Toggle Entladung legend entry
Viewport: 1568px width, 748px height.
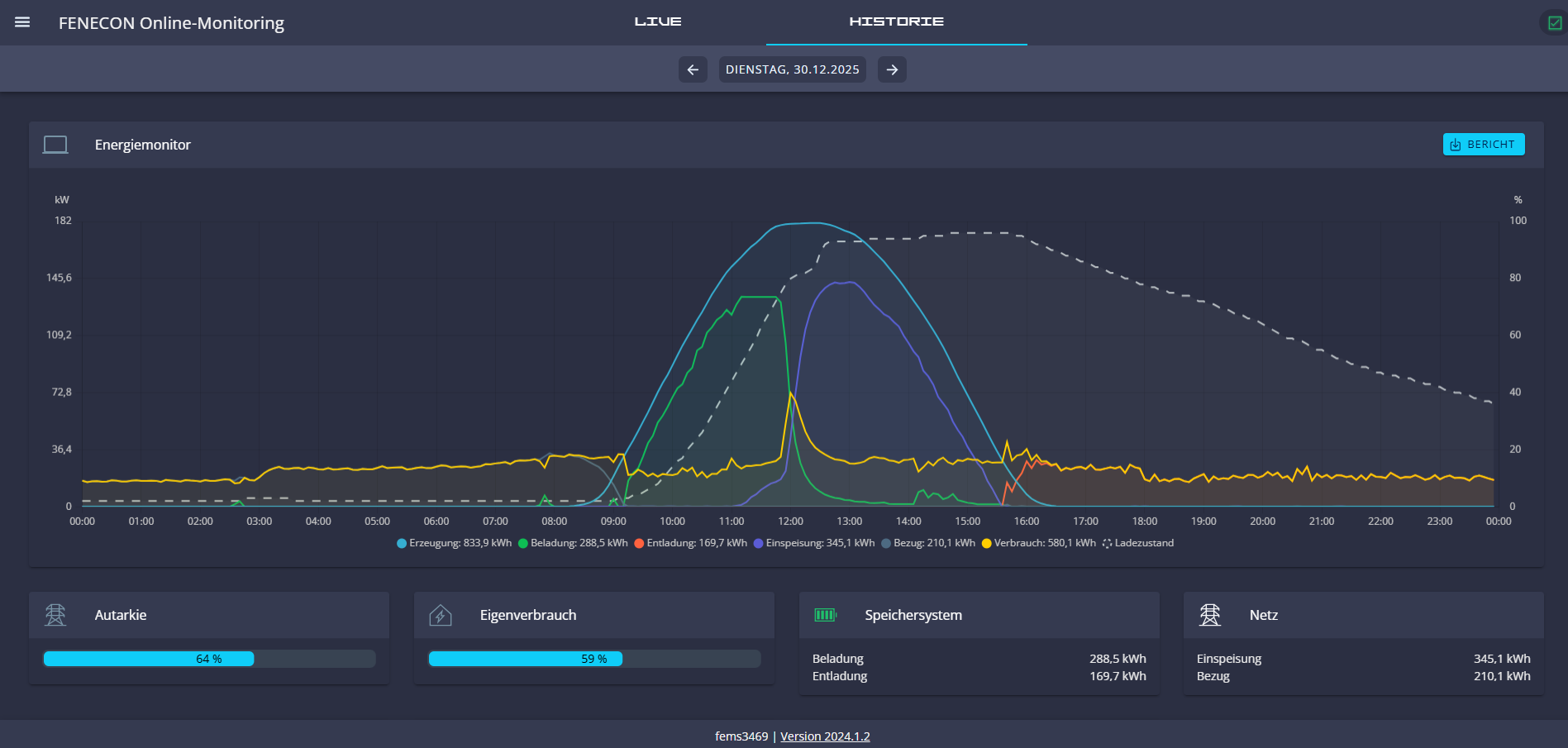tap(691, 543)
